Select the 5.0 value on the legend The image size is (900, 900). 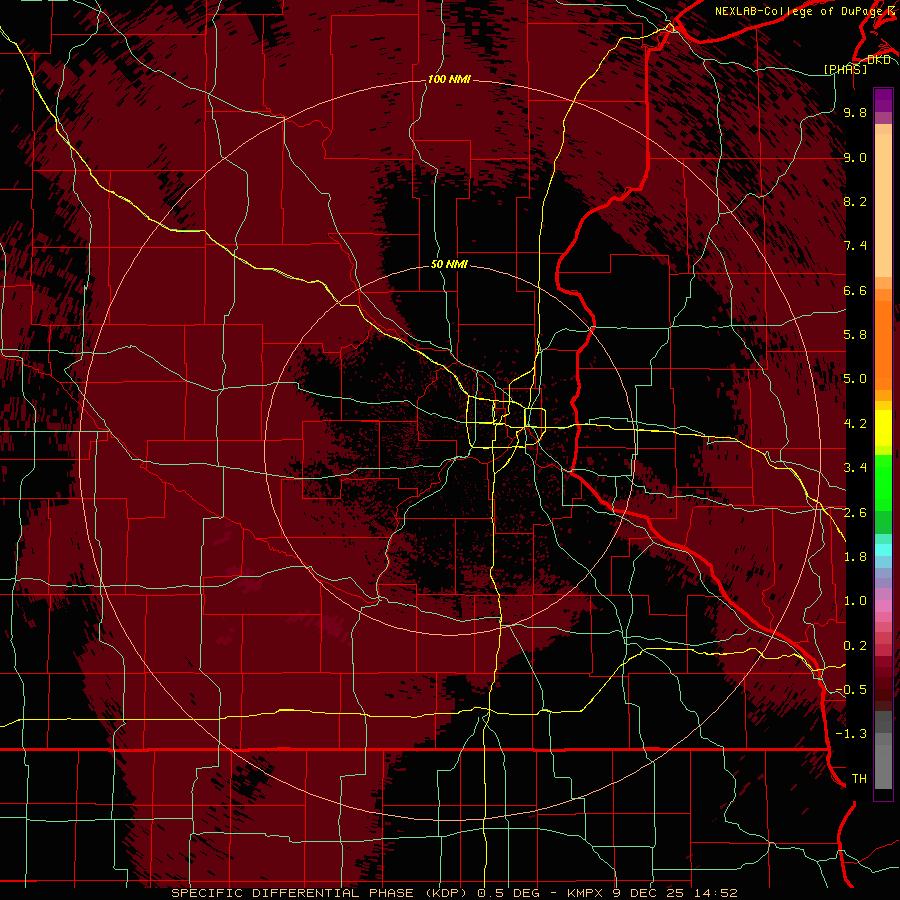[x=855, y=379]
